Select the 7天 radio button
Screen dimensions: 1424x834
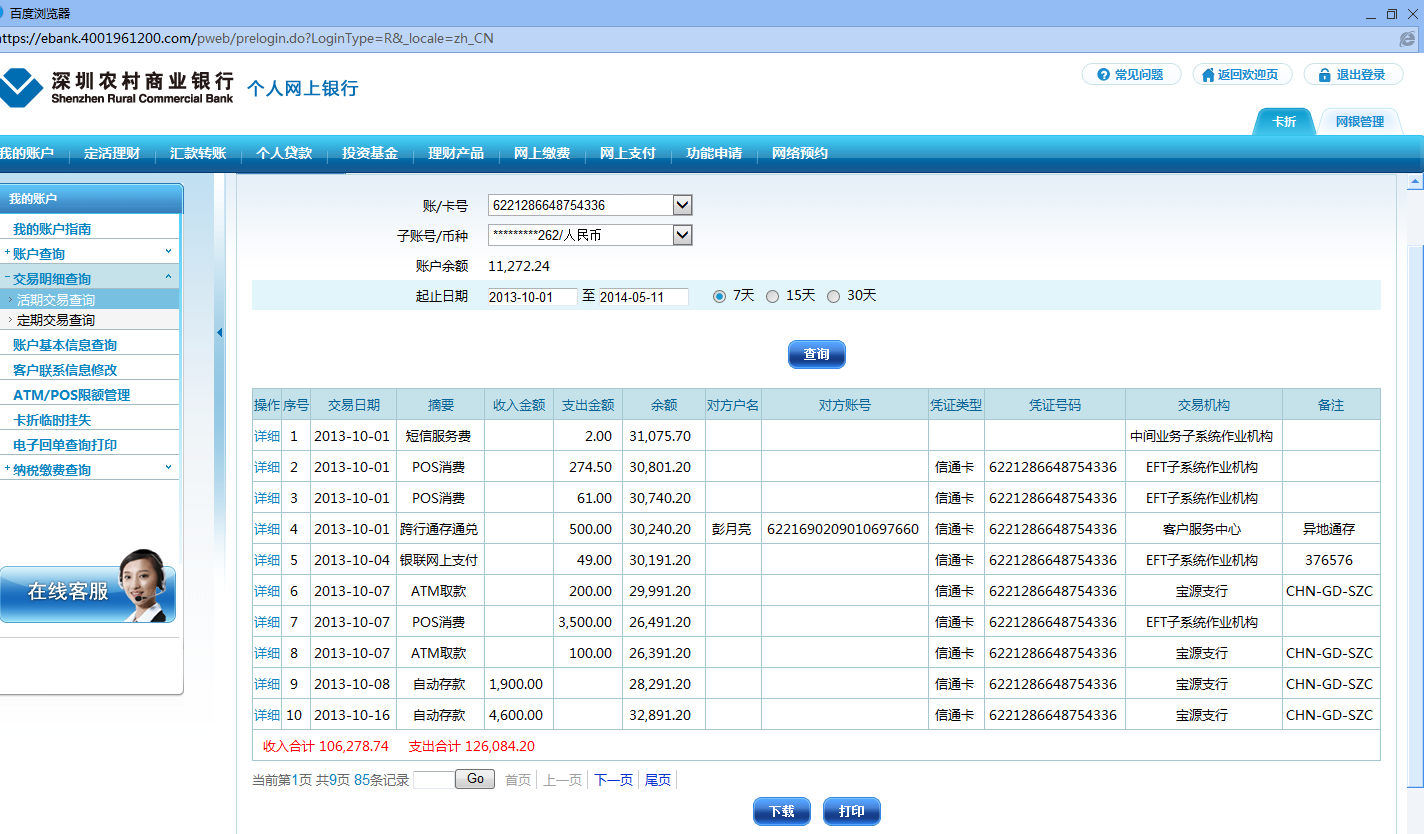coord(719,296)
